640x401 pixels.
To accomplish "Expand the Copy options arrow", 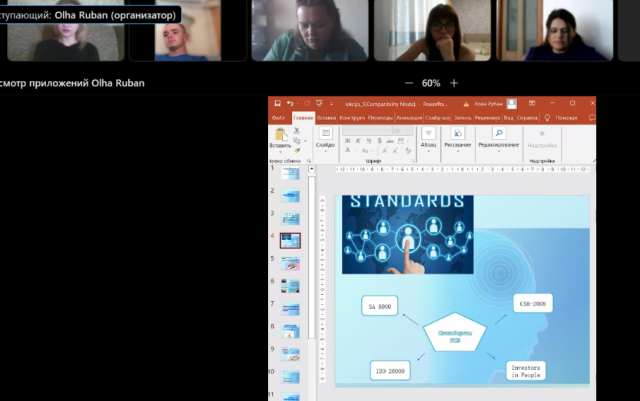I will [305, 141].
